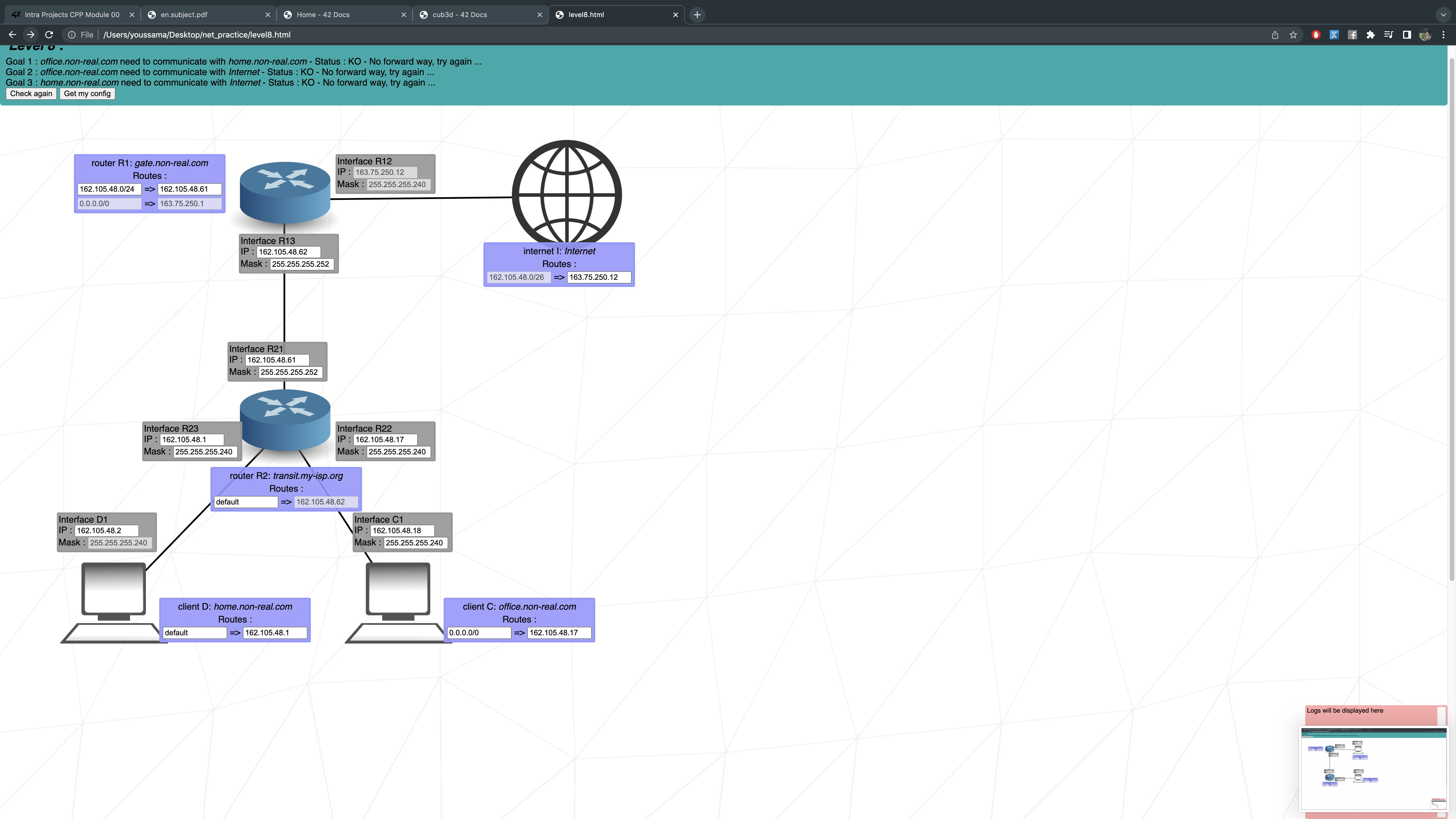Image resolution: width=1456 pixels, height=819 pixels.
Task: Open the extensions puzzle icon
Action: pos(1371,34)
